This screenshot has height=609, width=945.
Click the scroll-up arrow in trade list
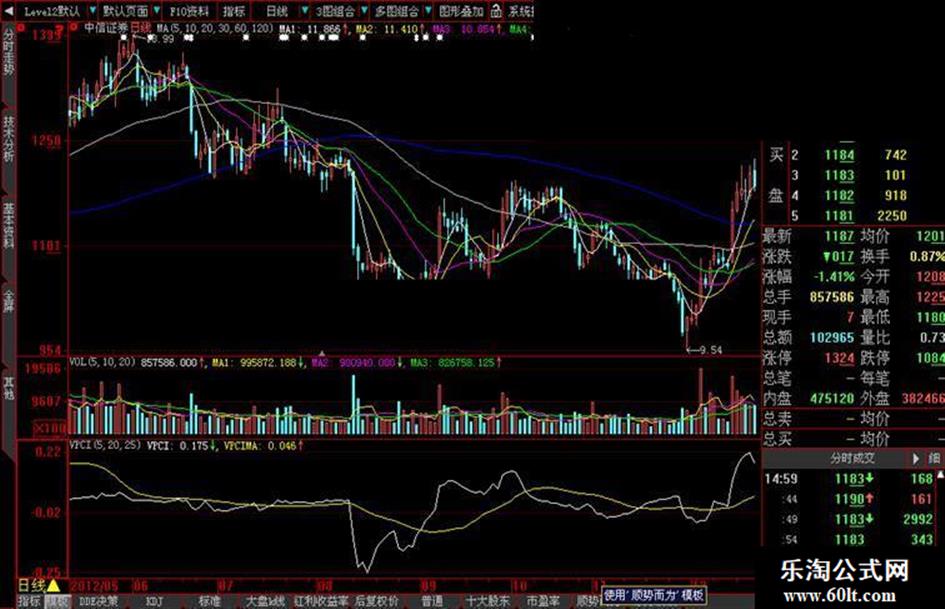pyautogui.click(x=941, y=475)
